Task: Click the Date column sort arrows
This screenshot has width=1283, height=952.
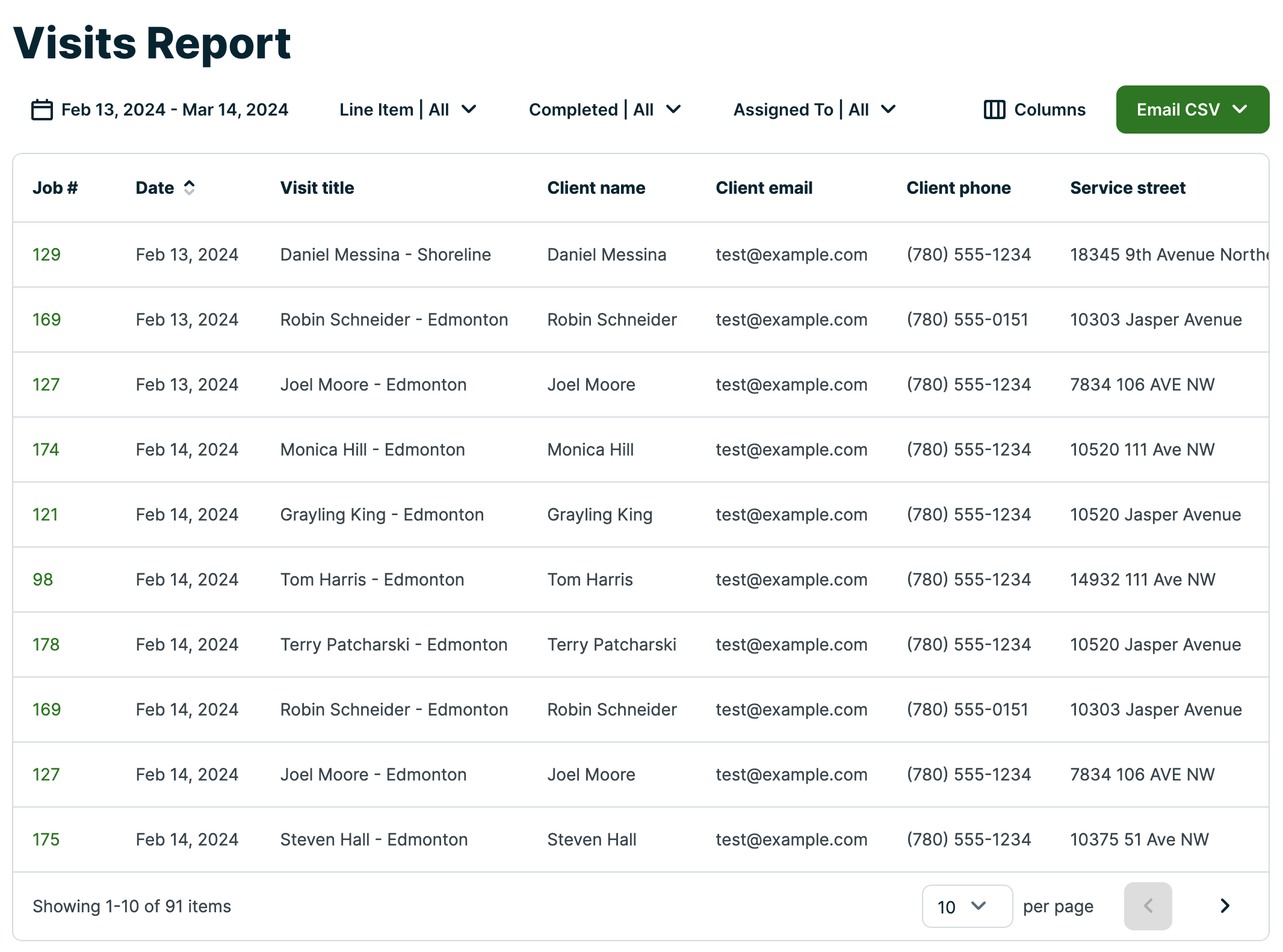Action: [x=190, y=188]
